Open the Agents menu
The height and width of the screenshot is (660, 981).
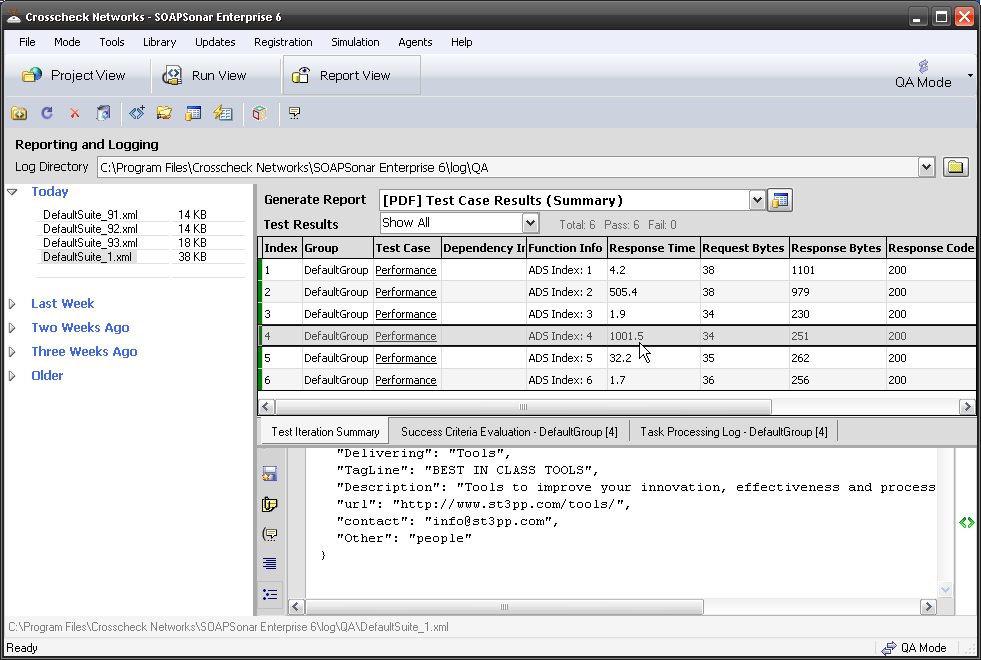[x=415, y=42]
